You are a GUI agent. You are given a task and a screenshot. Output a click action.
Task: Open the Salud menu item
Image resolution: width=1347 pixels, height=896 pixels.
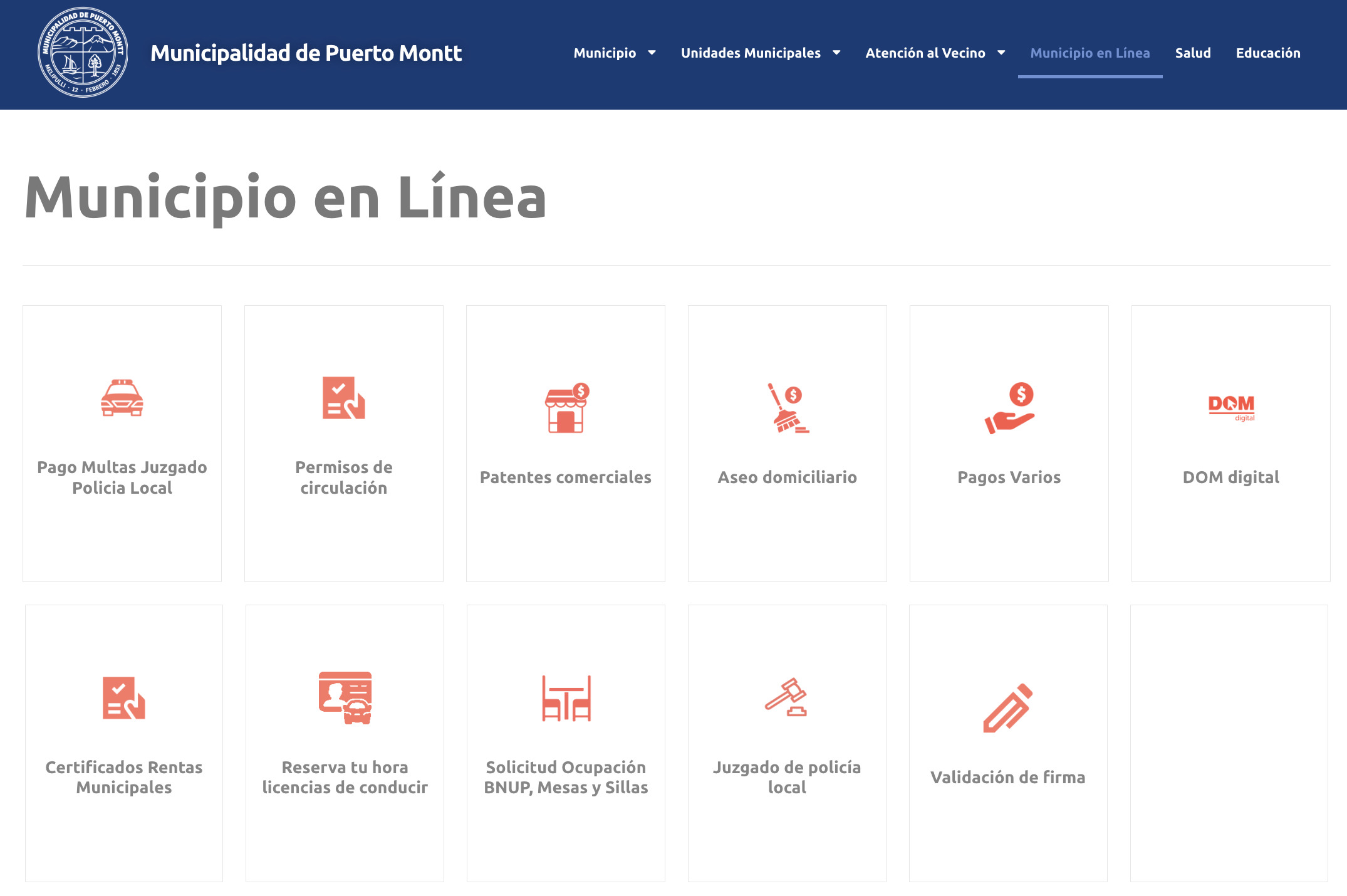click(x=1193, y=53)
